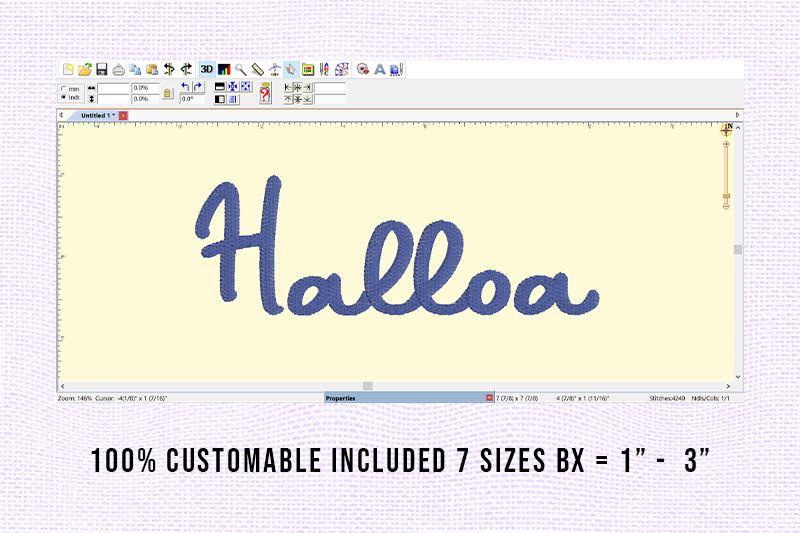Create a new design file
This screenshot has height=533, width=800.
pos(68,69)
